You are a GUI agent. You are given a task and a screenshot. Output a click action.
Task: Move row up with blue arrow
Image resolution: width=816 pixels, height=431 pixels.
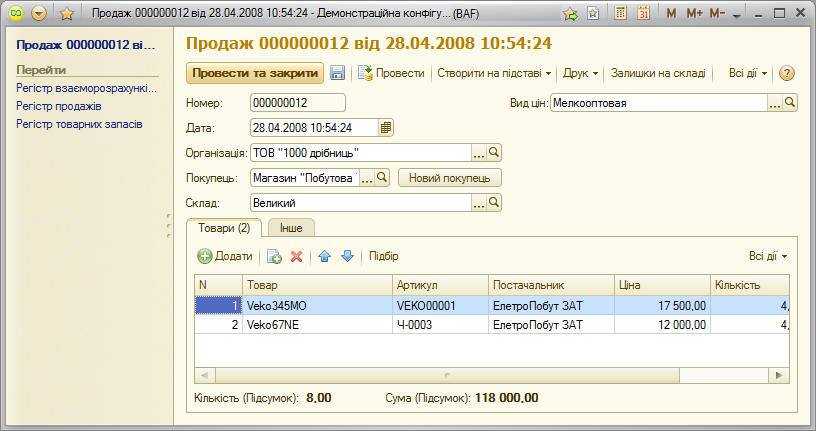click(x=324, y=256)
